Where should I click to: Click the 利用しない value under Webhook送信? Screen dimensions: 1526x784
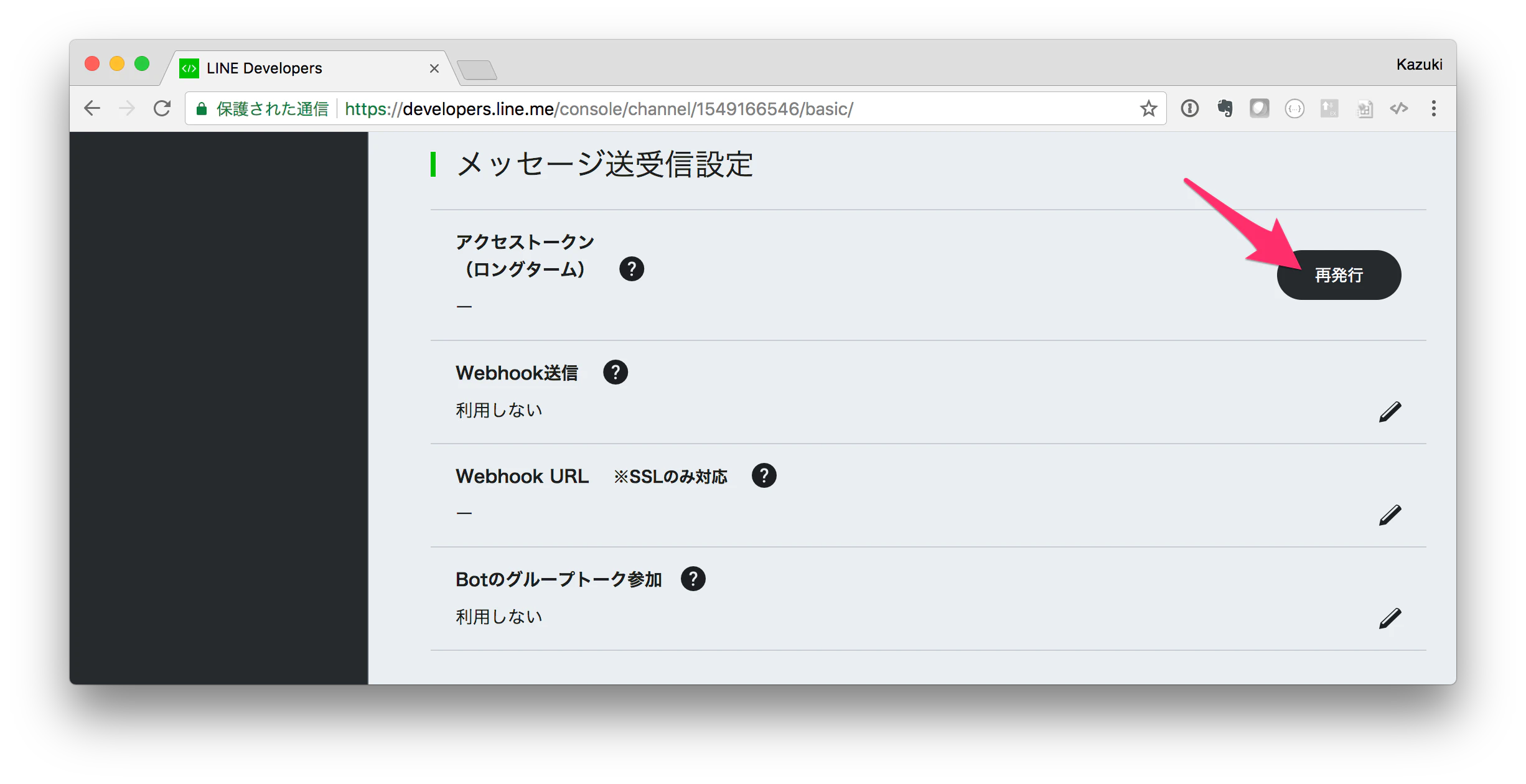pyautogui.click(x=499, y=410)
